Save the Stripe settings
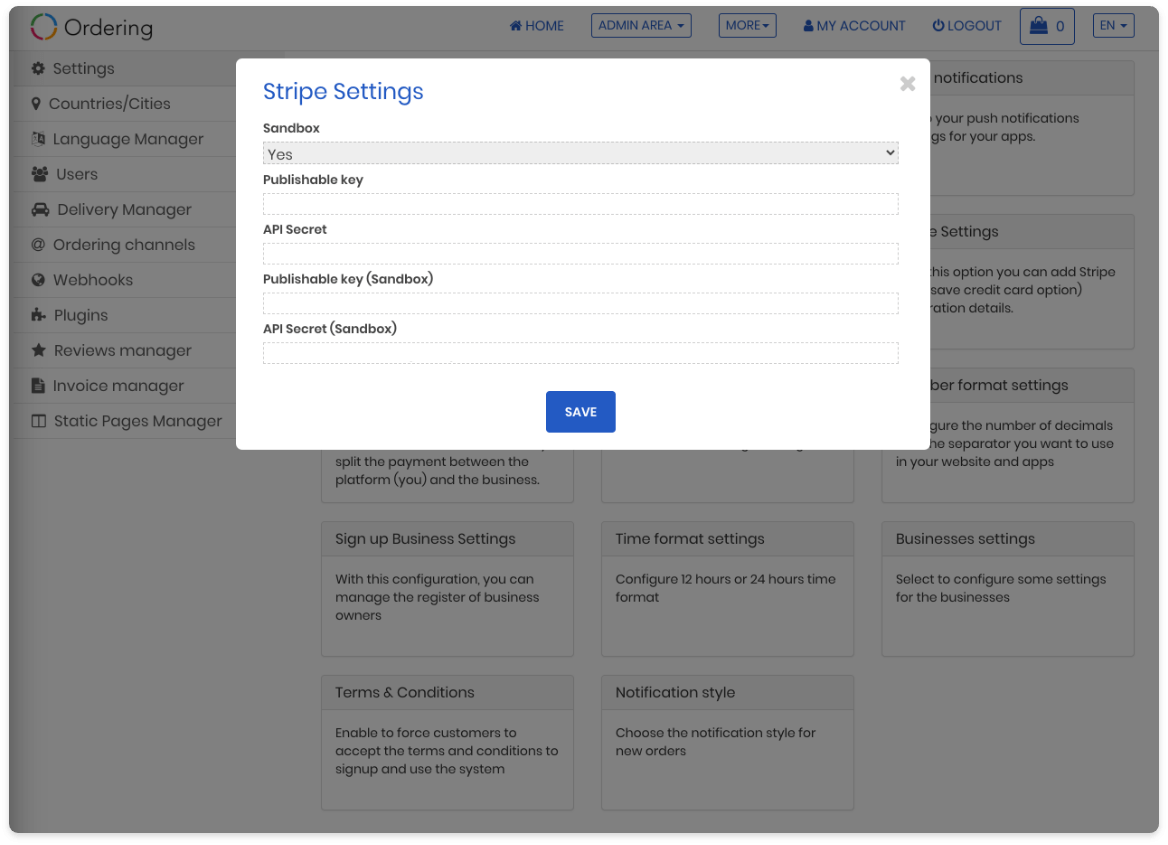Screen dimensions: 1168x845 (580, 412)
